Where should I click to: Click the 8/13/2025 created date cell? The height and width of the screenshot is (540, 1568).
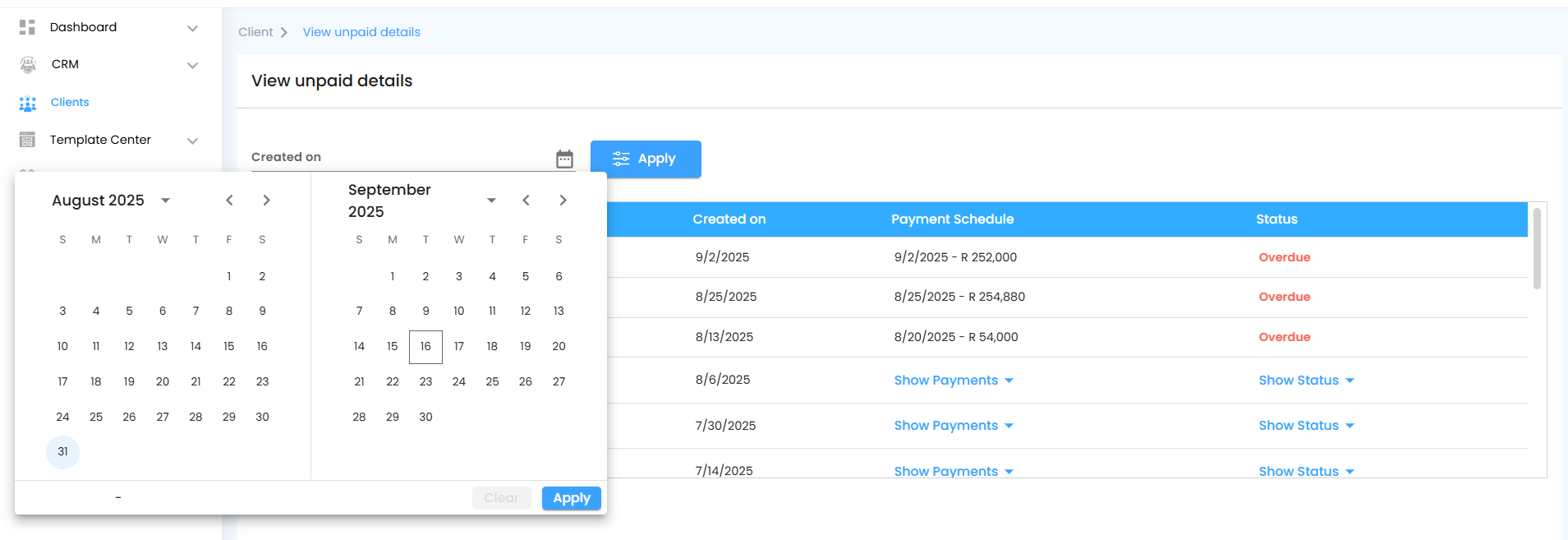724,337
